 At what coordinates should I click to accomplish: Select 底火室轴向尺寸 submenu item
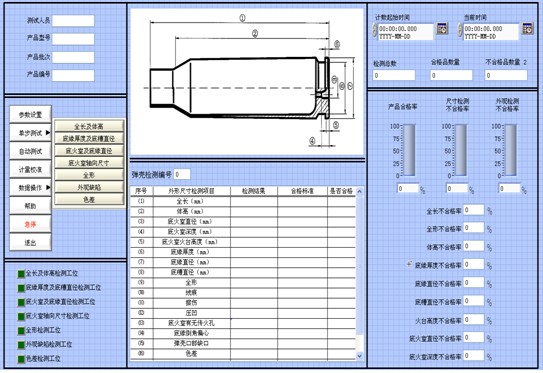pos(89,163)
